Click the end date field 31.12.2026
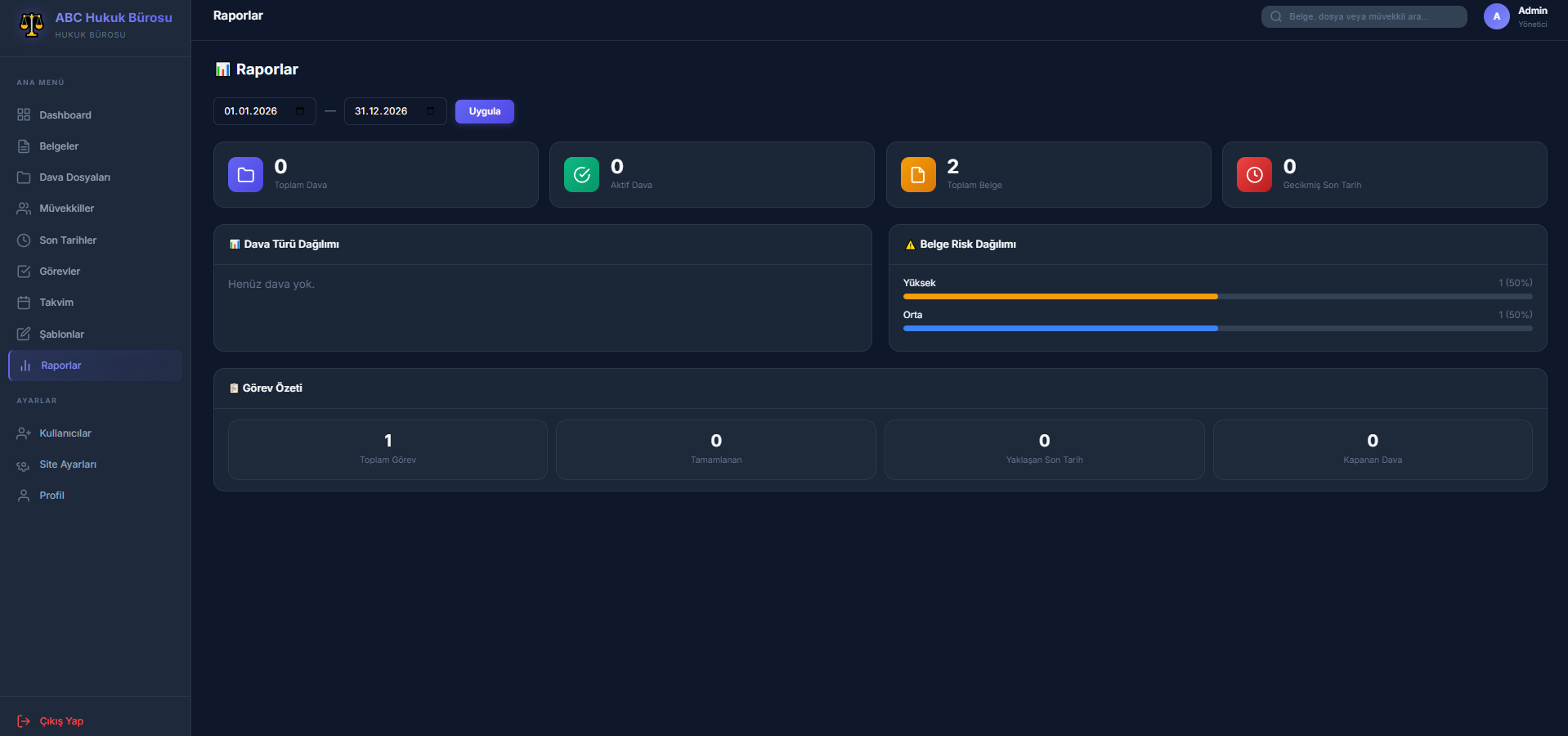 [x=395, y=111]
